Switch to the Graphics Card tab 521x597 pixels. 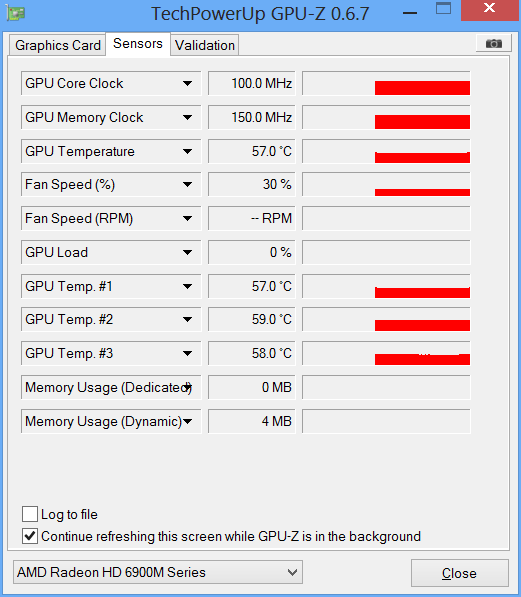(x=58, y=45)
